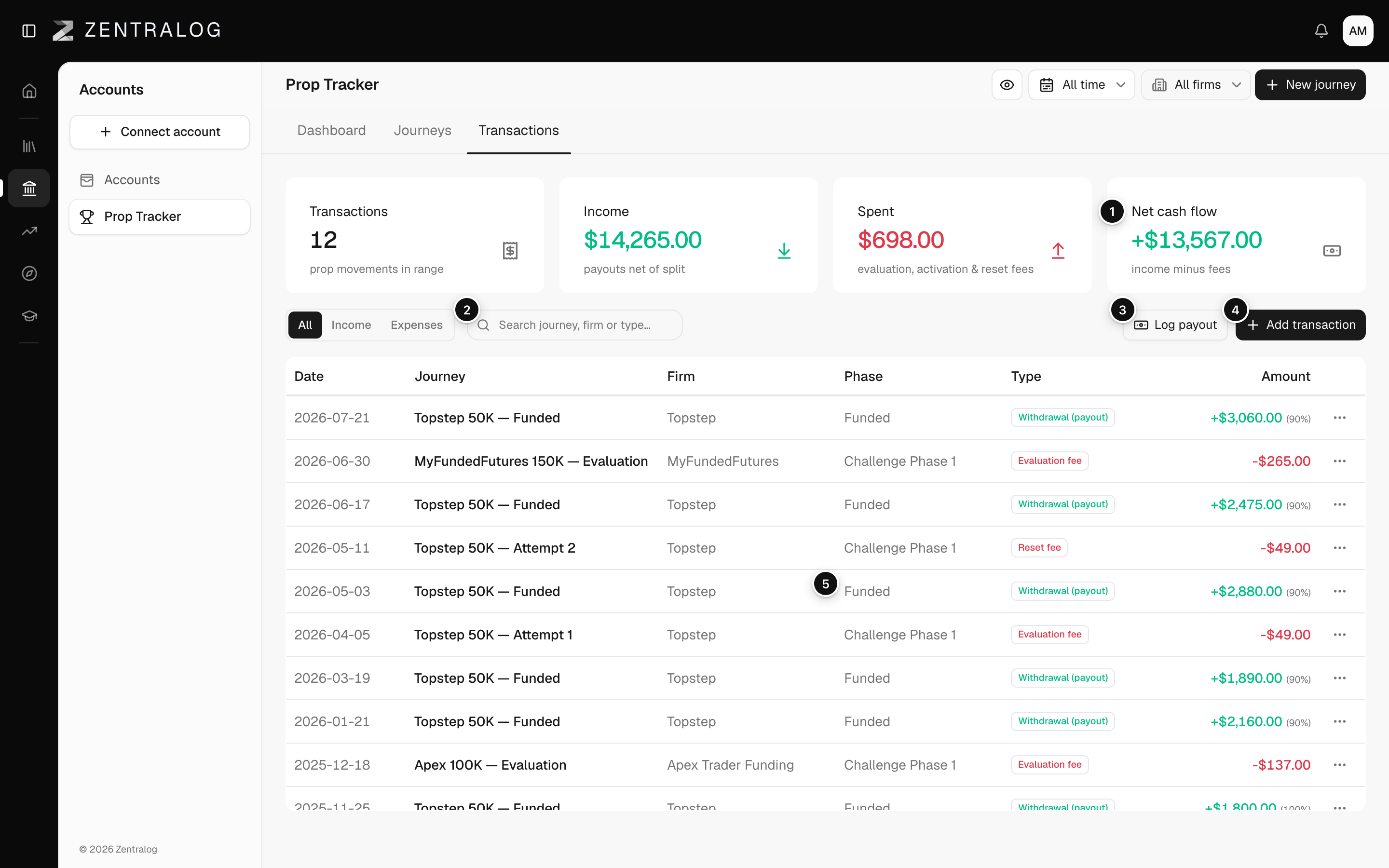
Task: Click the Date column header
Action: 309,376
